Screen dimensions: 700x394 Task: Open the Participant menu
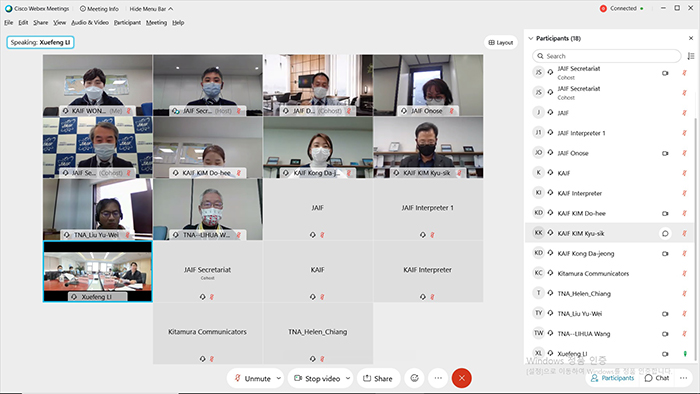click(127, 22)
